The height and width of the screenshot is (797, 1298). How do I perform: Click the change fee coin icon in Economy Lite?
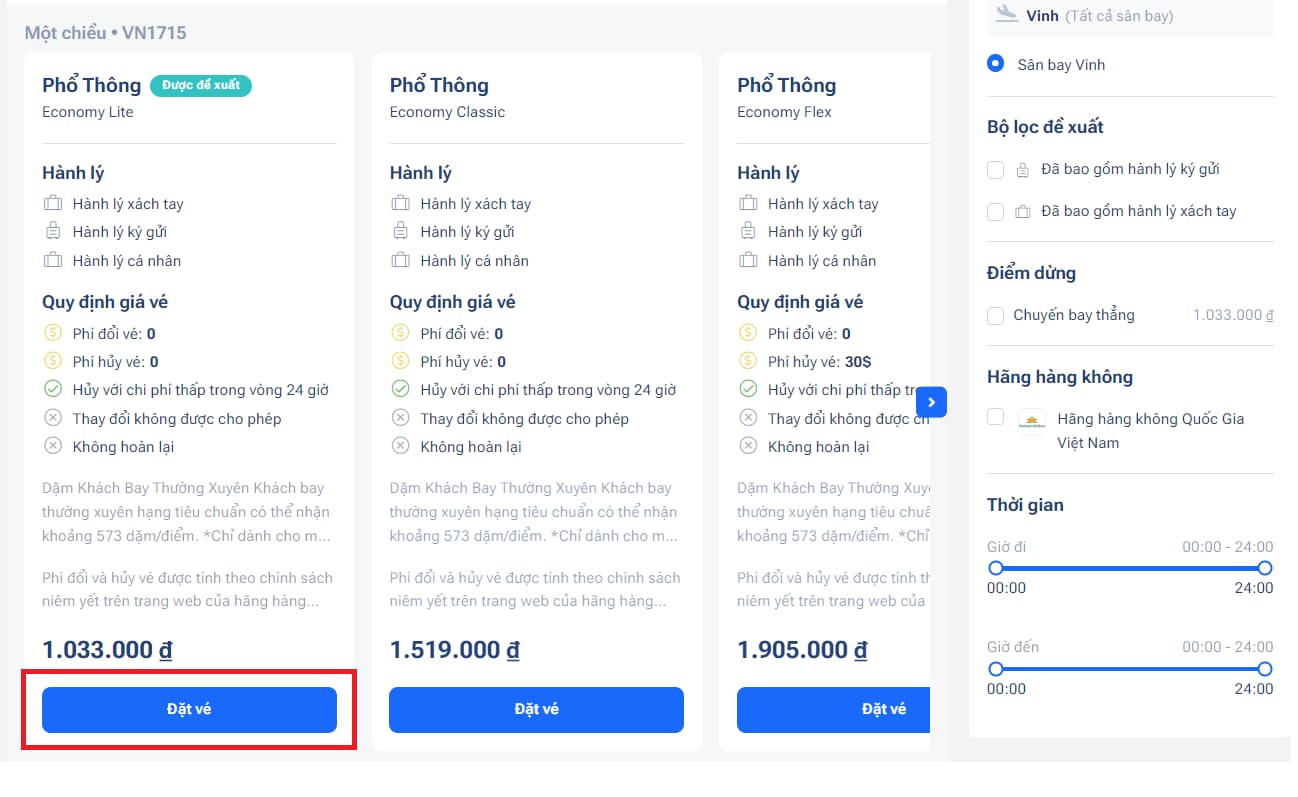[x=52, y=333]
